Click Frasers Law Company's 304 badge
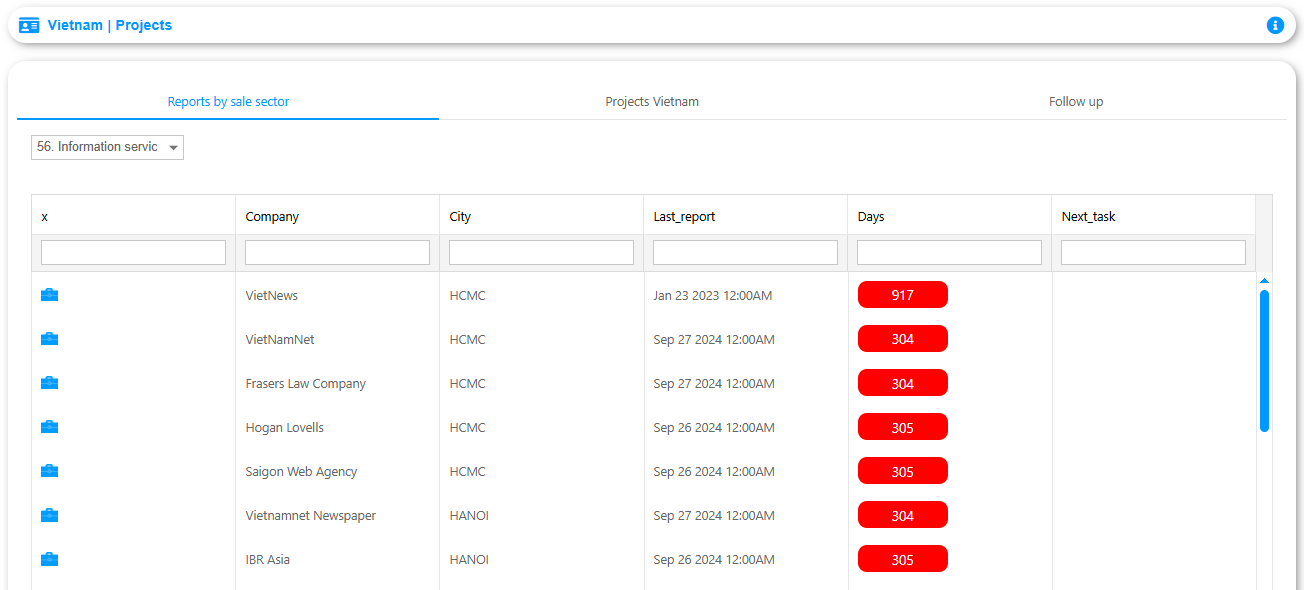 point(902,383)
